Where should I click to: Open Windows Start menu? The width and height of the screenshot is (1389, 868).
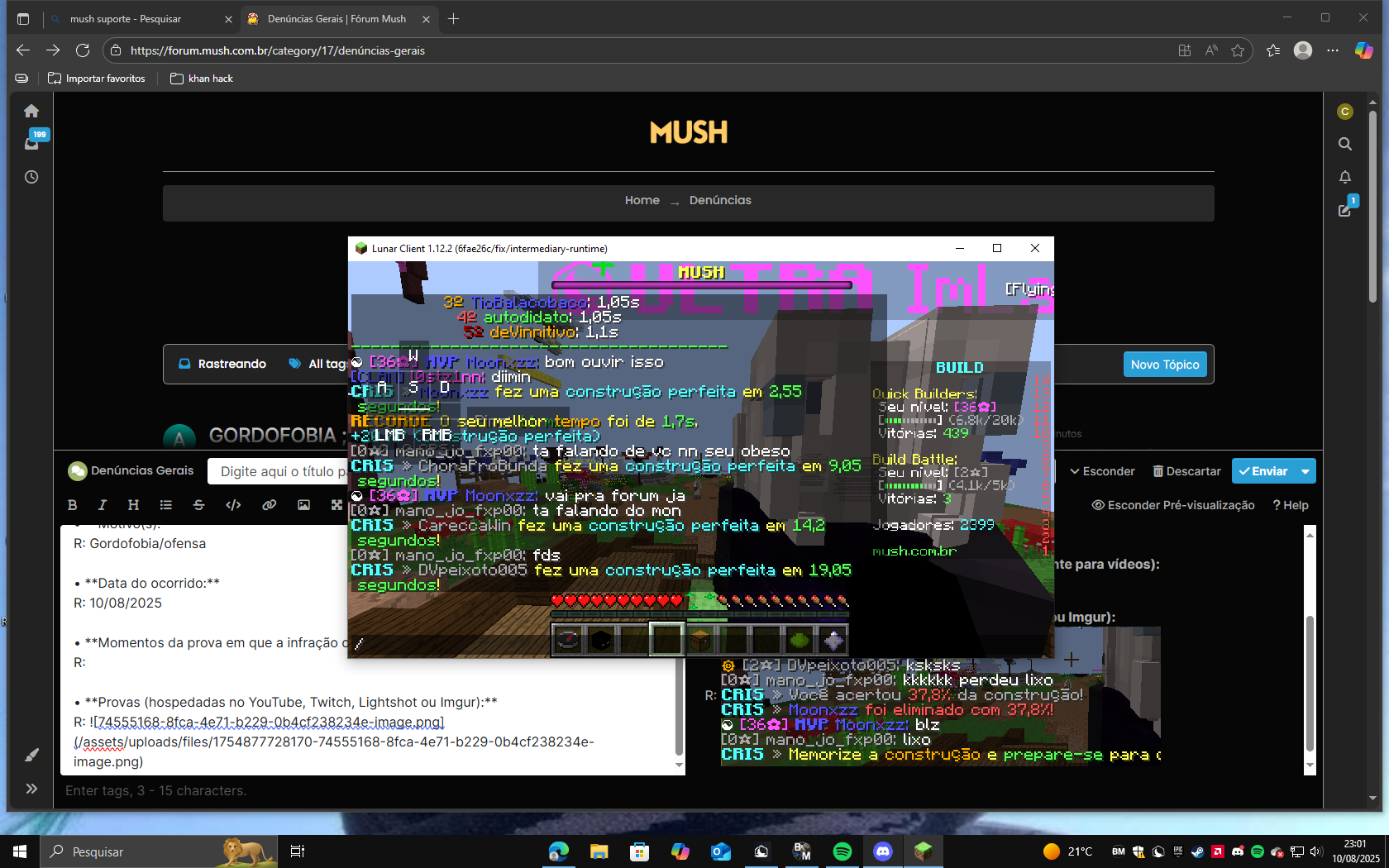point(20,851)
